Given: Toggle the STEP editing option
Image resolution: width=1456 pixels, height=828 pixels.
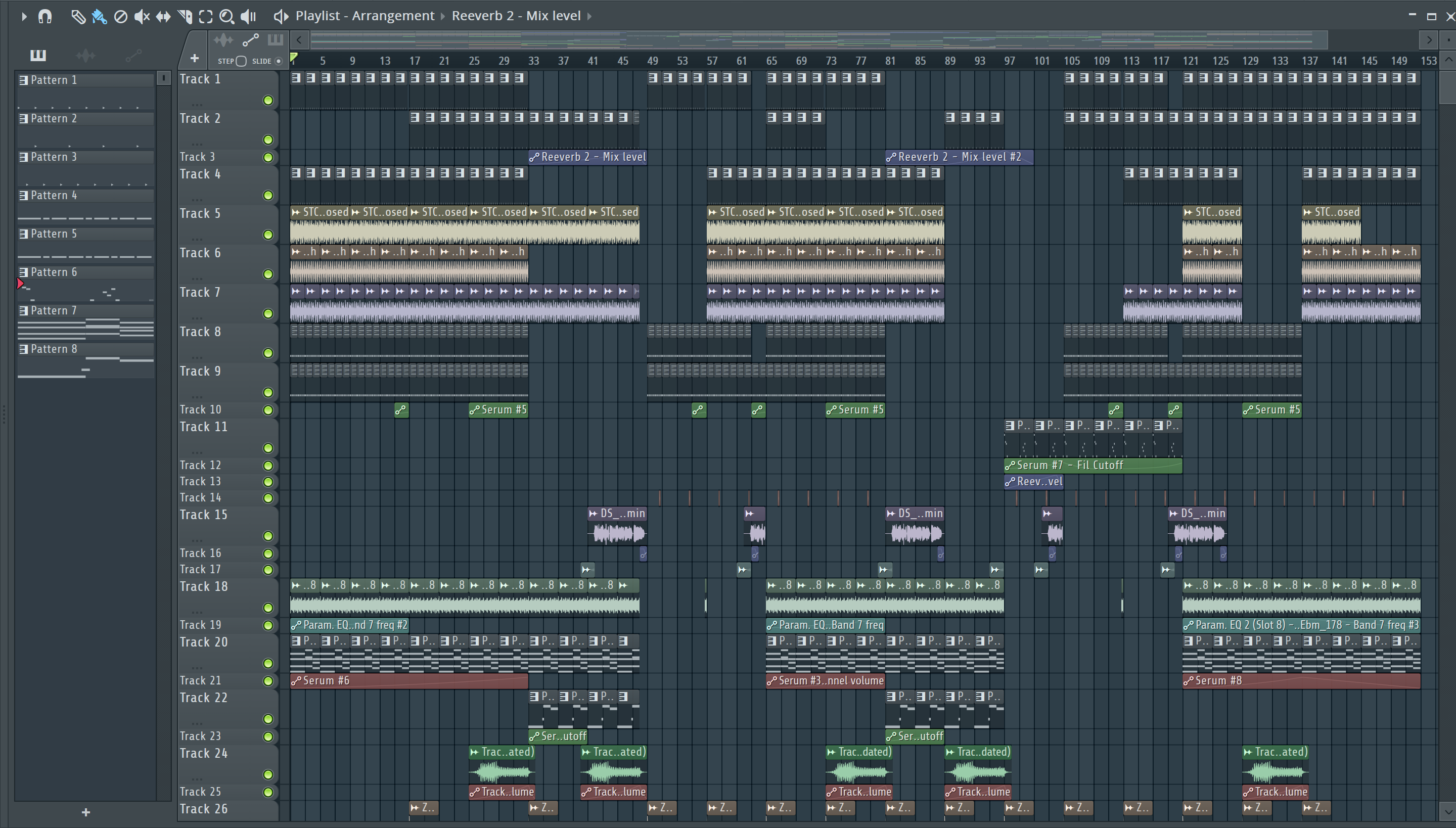Looking at the screenshot, I should [x=232, y=61].
